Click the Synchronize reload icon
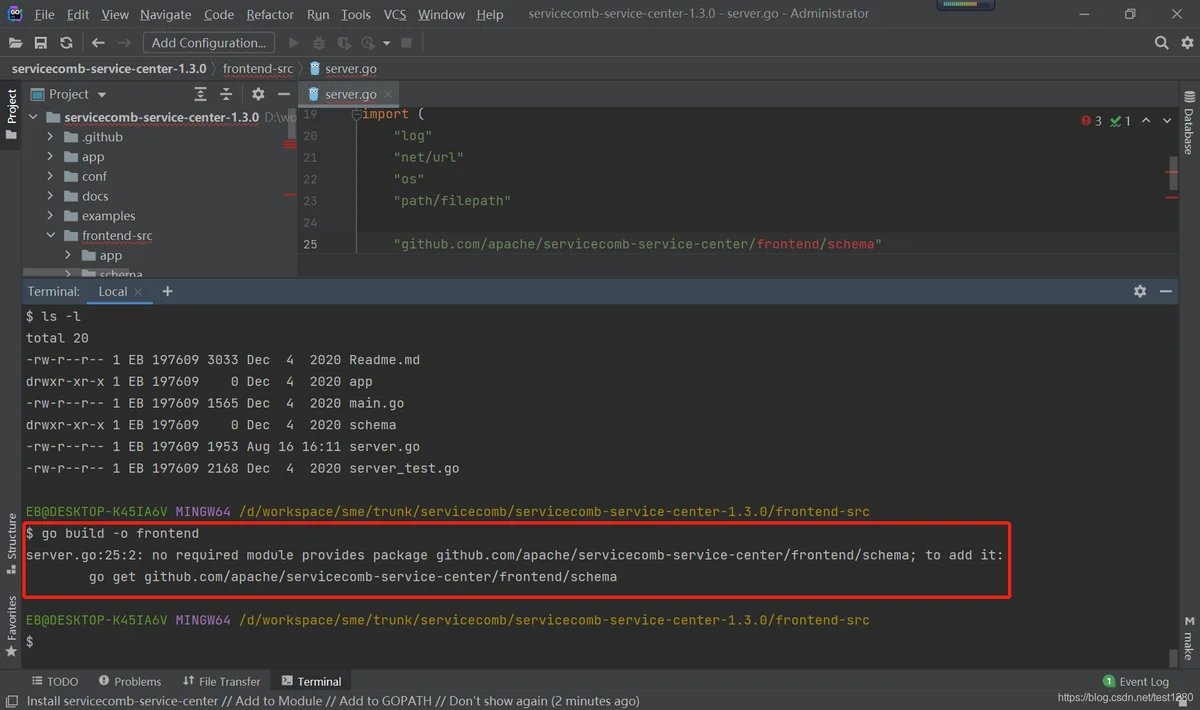 66,43
